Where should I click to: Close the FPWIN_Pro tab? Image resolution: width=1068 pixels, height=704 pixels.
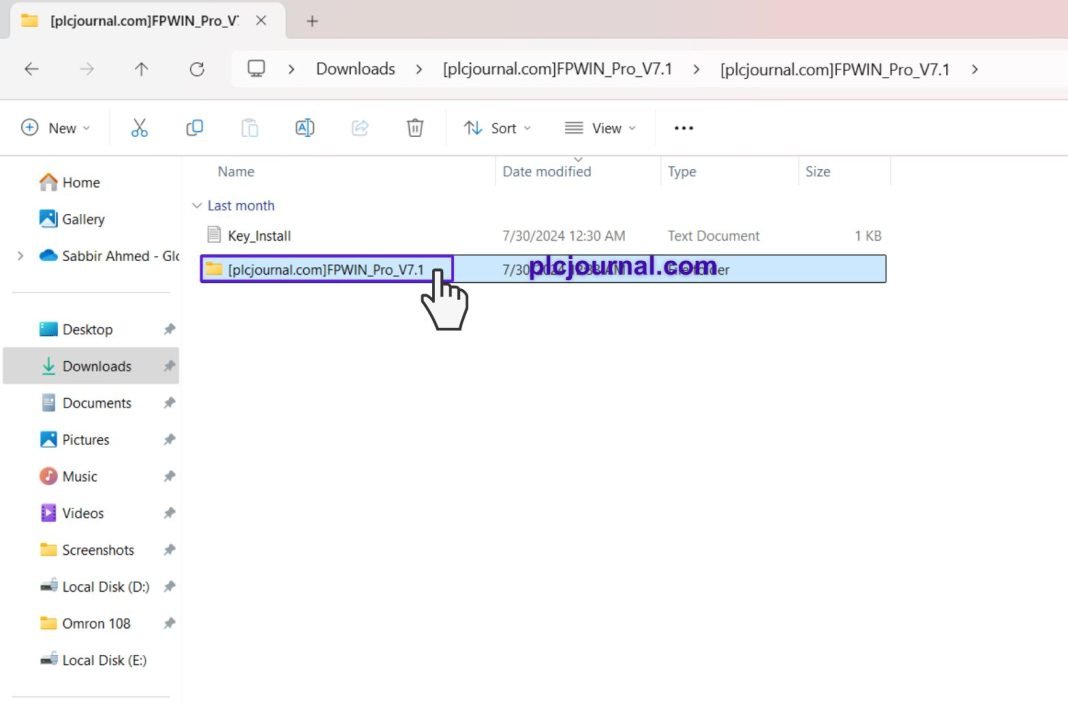point(261,21)
